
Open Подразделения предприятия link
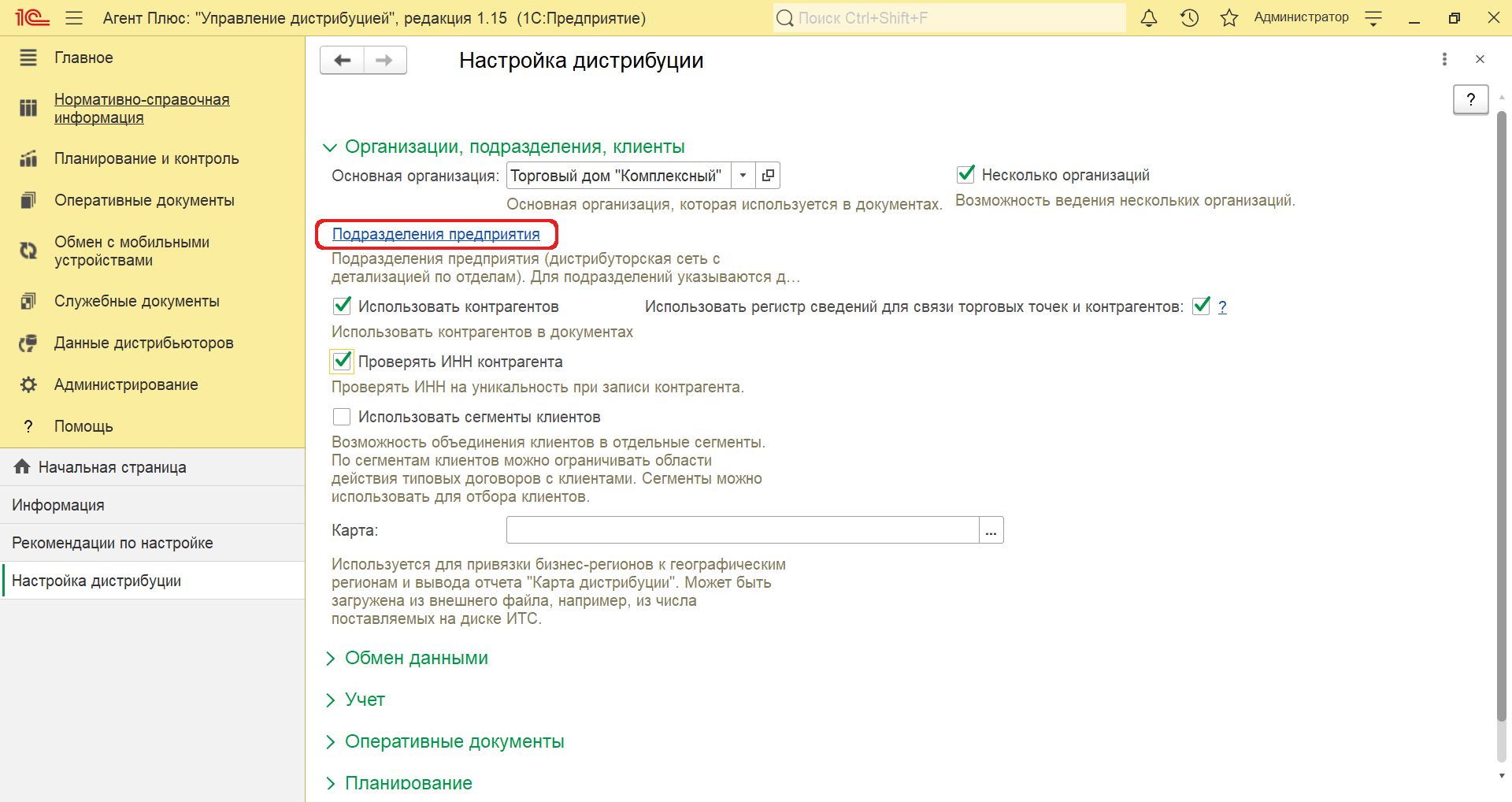coord(436,234)
